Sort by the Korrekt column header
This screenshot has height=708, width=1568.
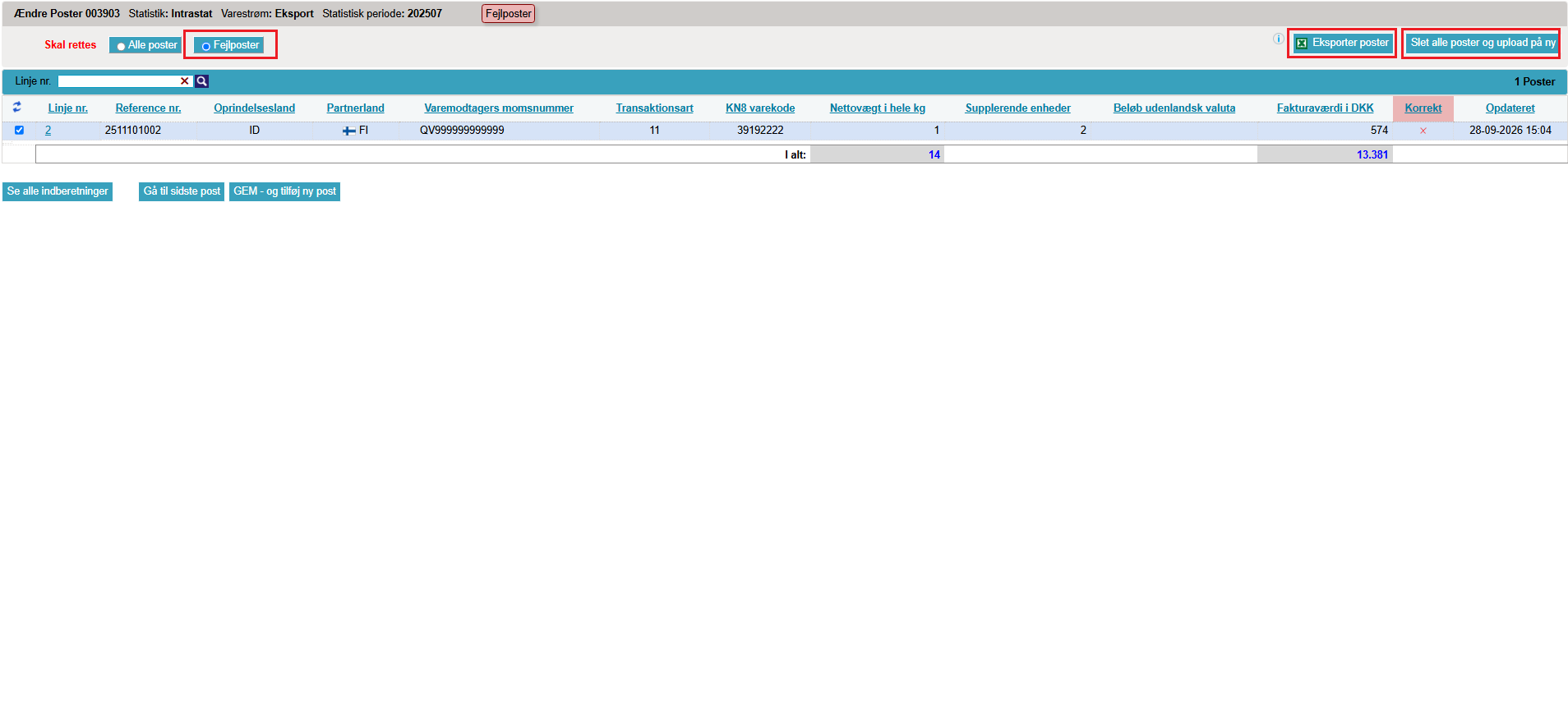click(1423, 108)
